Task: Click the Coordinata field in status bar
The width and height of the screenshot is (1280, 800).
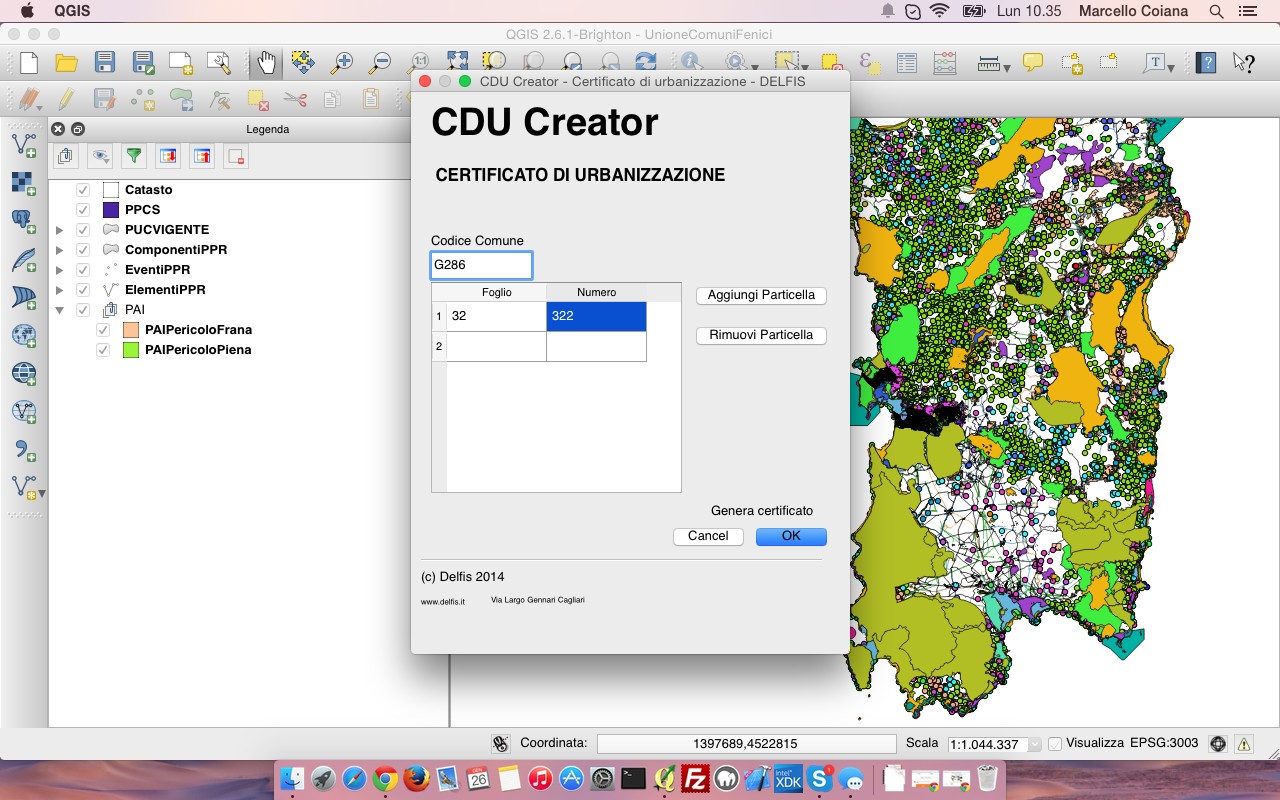Action: click(x=746, y=744)
